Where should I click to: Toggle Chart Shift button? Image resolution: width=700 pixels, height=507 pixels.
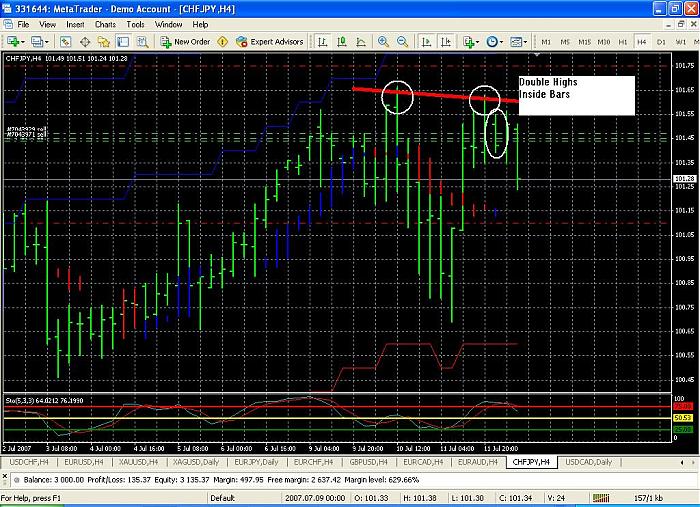[x=446, y=42]
